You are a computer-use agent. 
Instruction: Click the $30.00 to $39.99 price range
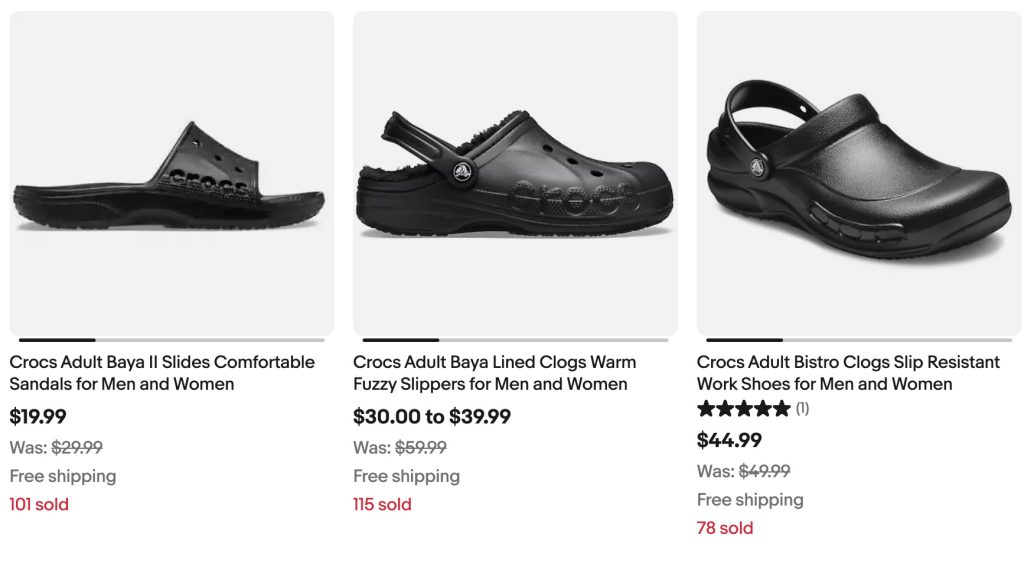(432, 417)
